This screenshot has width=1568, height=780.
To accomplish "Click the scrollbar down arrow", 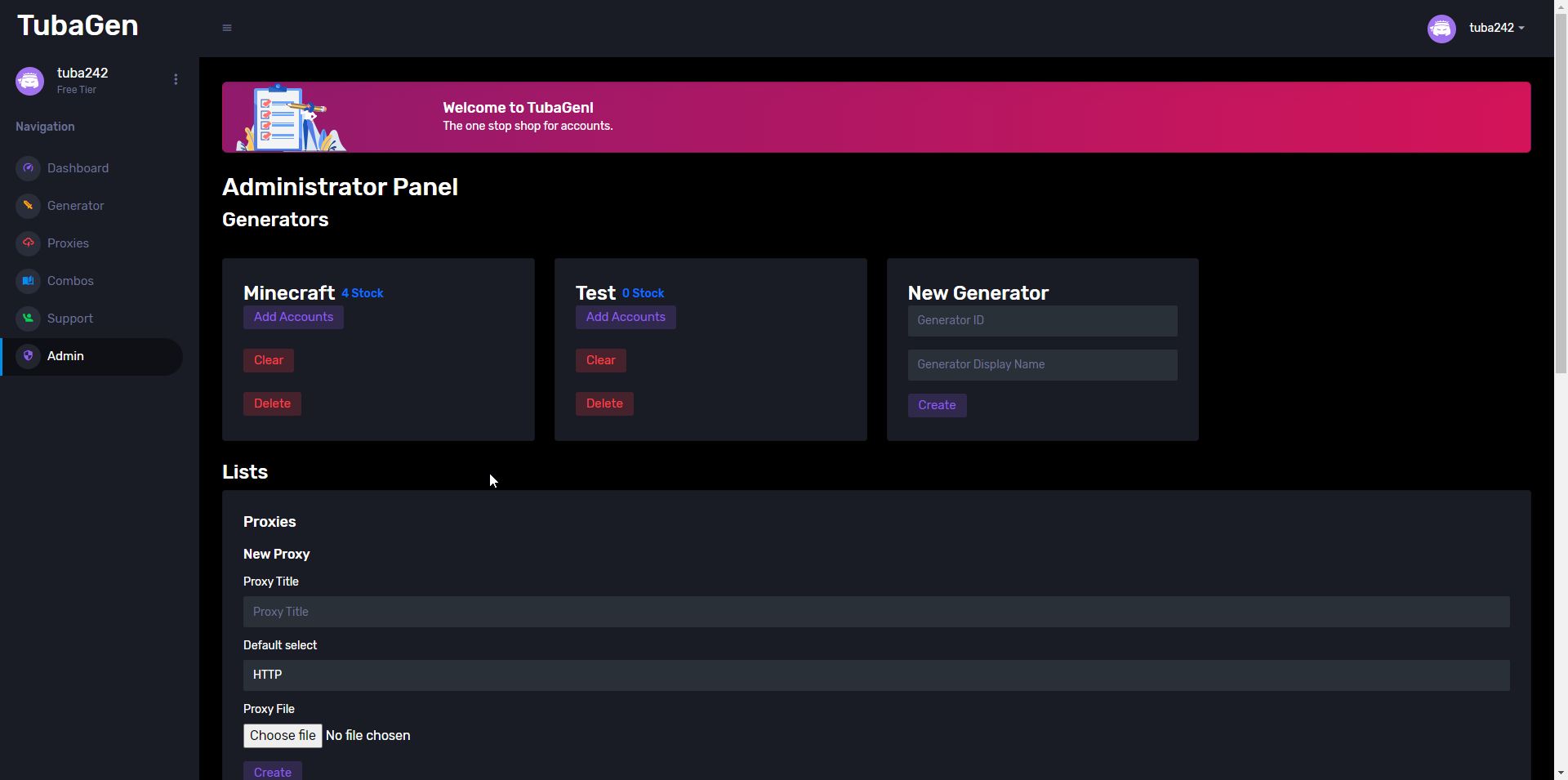I will tap(1561, 773).
